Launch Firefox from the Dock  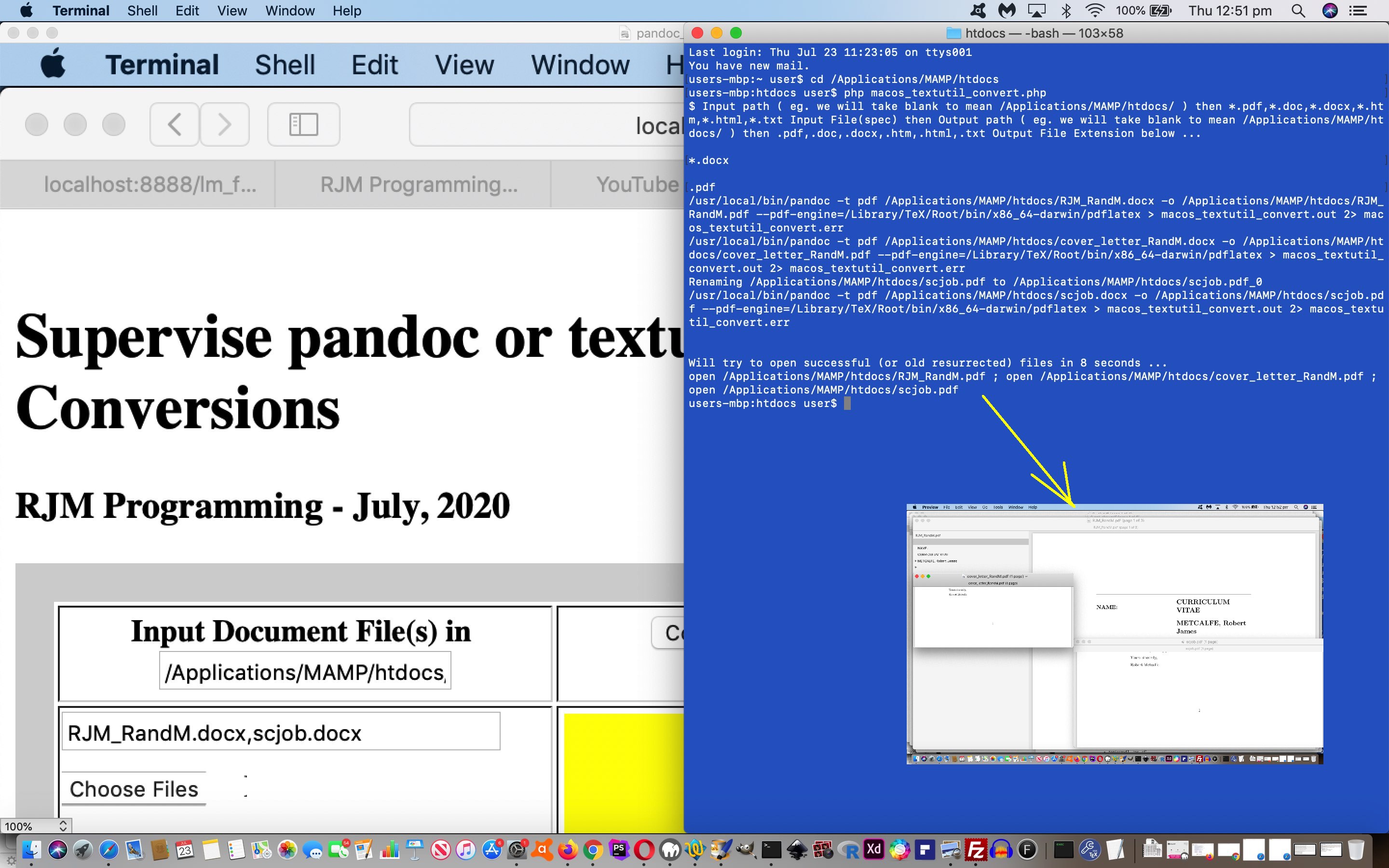[x=568, y=850]
